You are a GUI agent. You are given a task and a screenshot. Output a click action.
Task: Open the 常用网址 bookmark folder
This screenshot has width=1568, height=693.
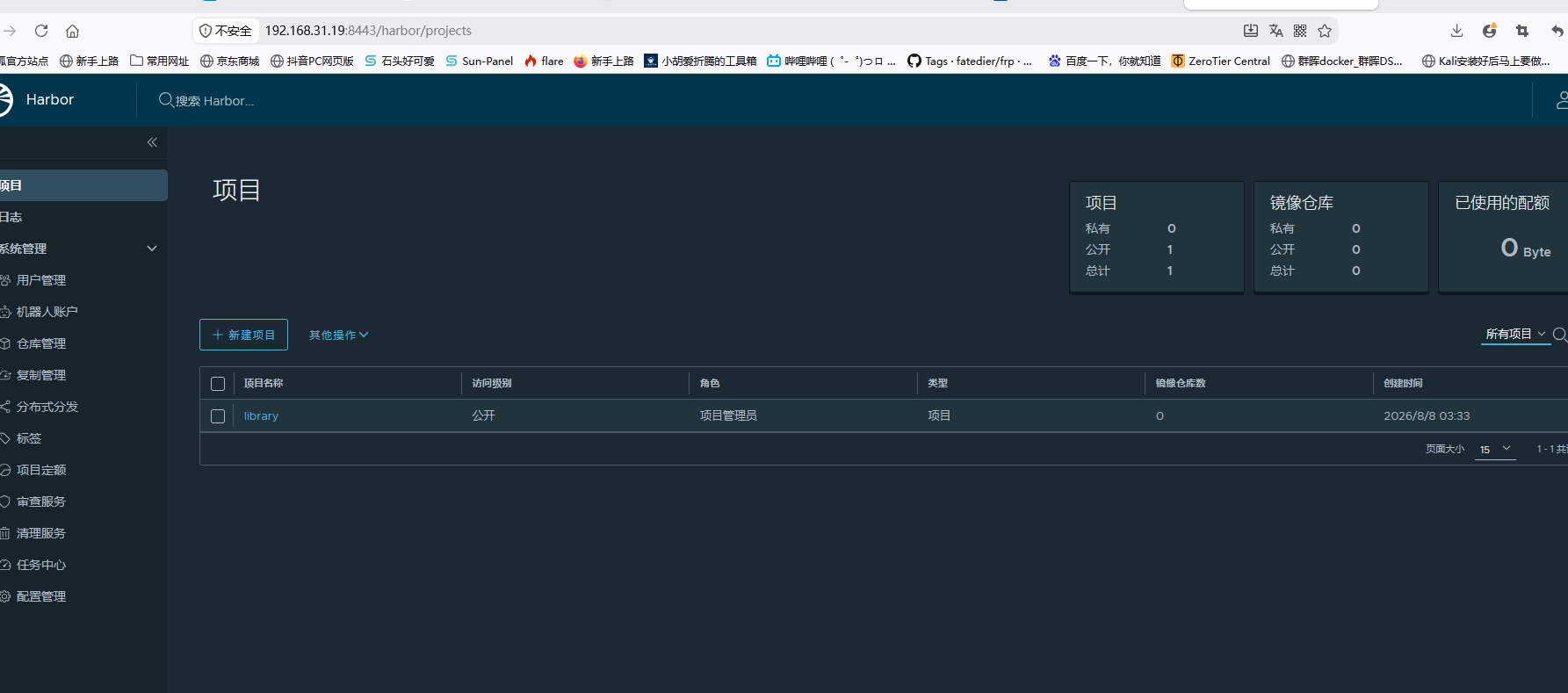coord(159,61)
